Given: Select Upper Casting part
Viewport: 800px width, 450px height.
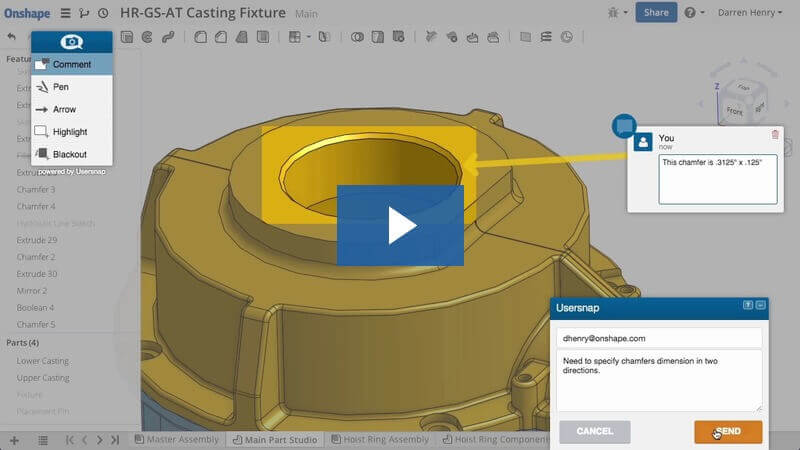Looking at the screenshot, I should [x=43, y=378].
